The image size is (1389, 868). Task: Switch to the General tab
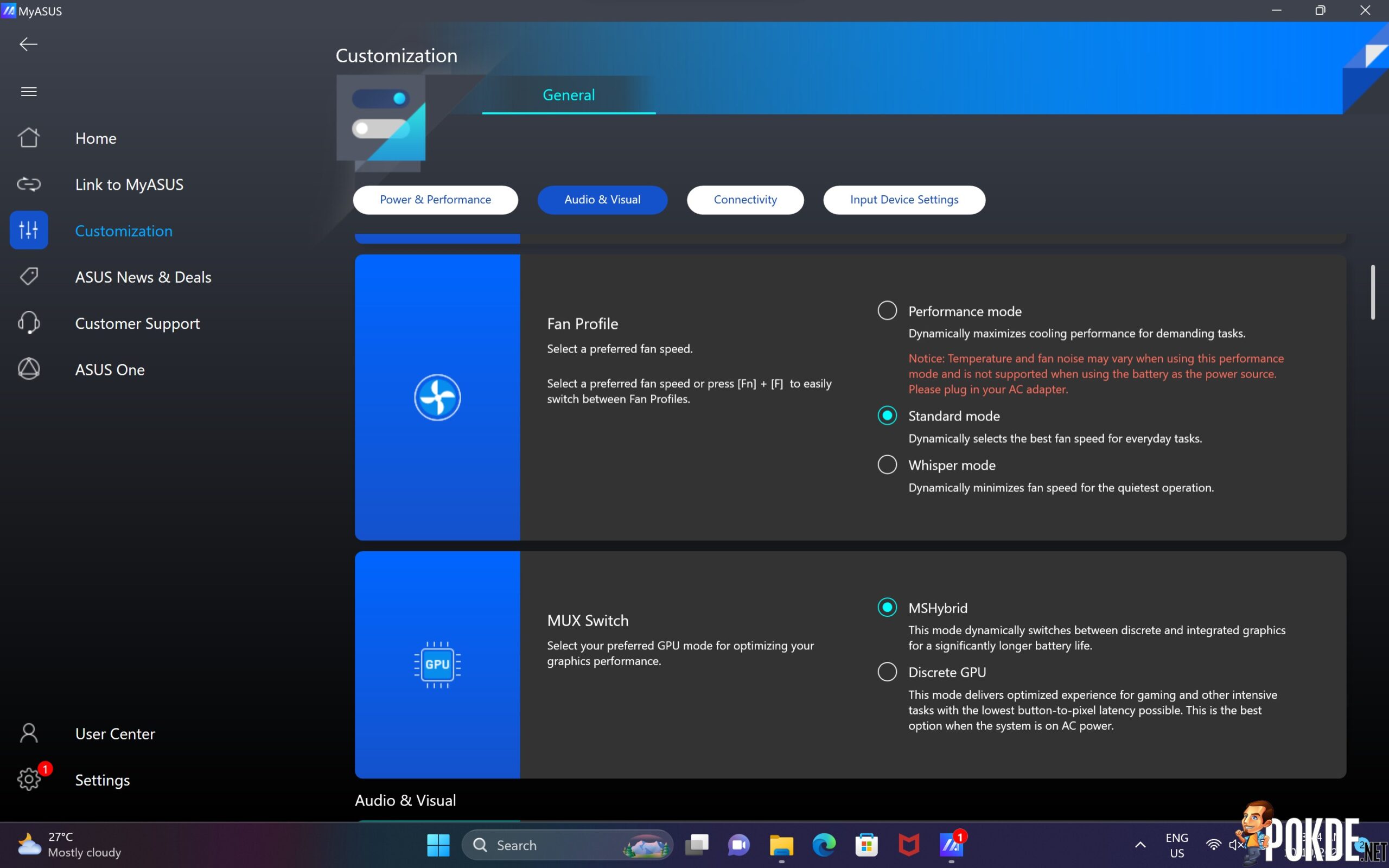click(569, 95)
